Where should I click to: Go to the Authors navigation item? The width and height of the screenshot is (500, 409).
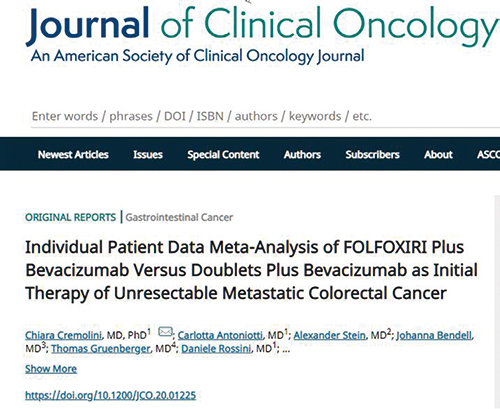click(x=302, y=155)
